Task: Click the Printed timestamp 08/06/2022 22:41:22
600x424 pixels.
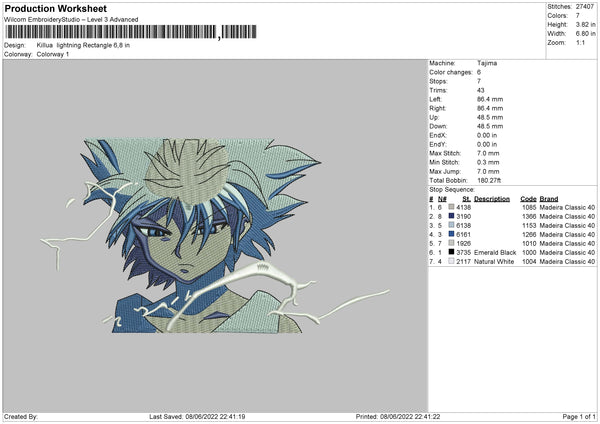Action: [410, 416]
